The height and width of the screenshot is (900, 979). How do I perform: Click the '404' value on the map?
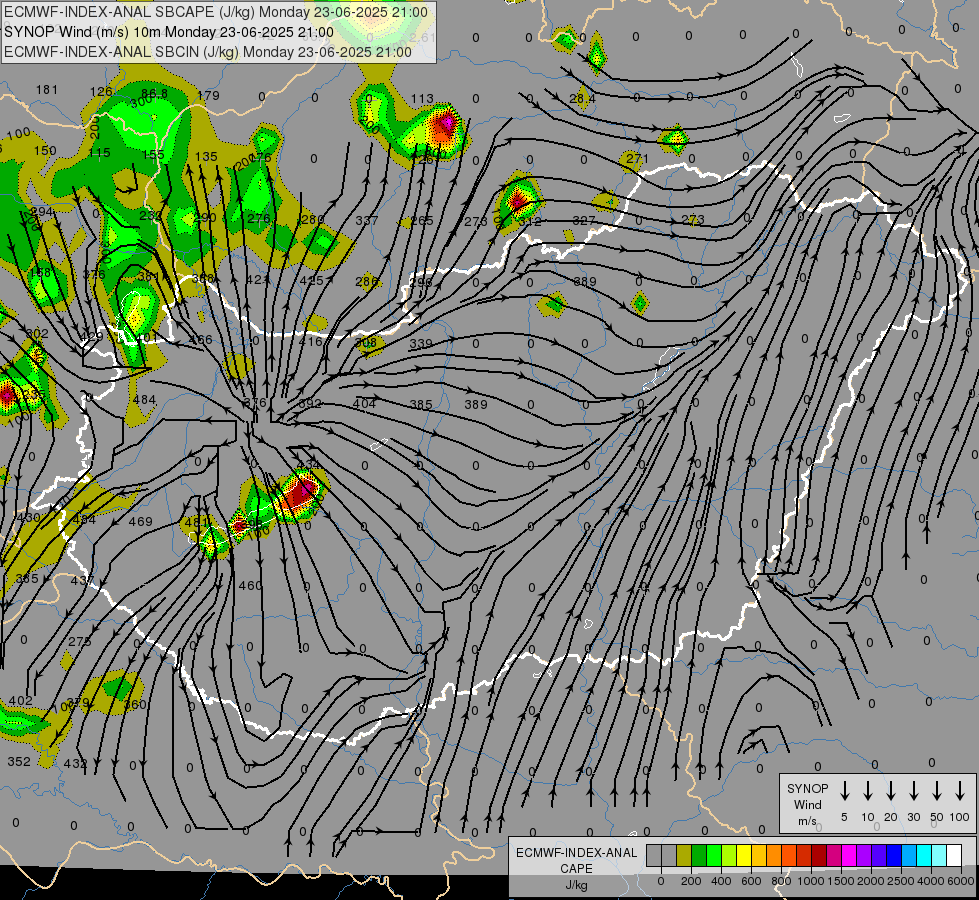[365, 403]
